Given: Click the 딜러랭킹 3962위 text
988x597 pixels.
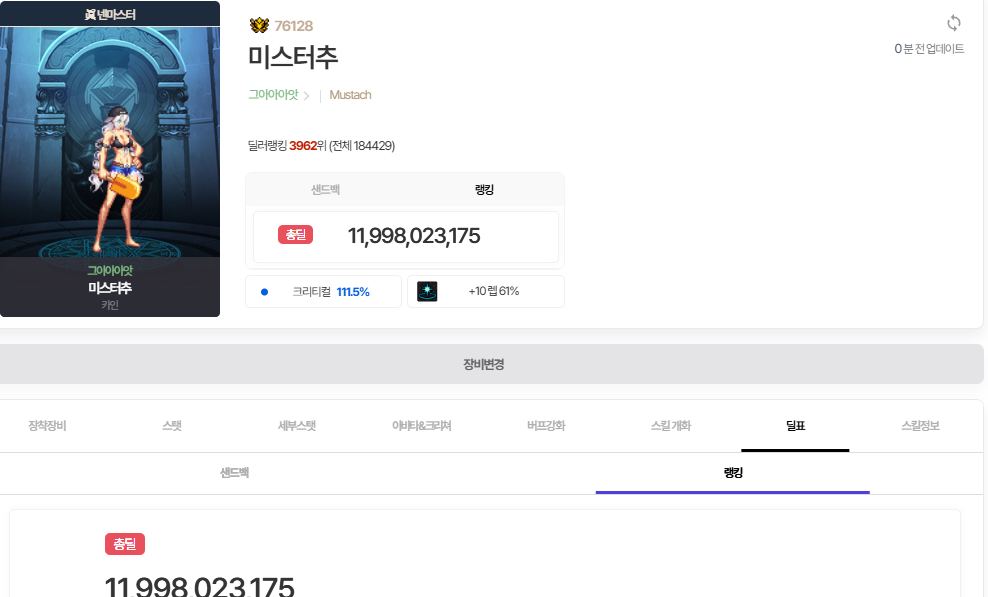Looking at the screenshot, I should tap(287, 146).
